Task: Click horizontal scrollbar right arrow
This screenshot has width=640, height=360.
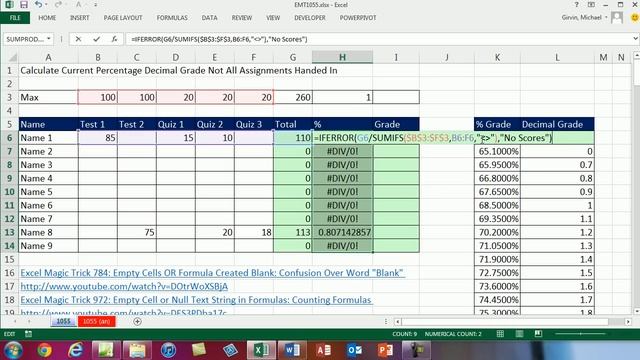Action: [628, 322]
